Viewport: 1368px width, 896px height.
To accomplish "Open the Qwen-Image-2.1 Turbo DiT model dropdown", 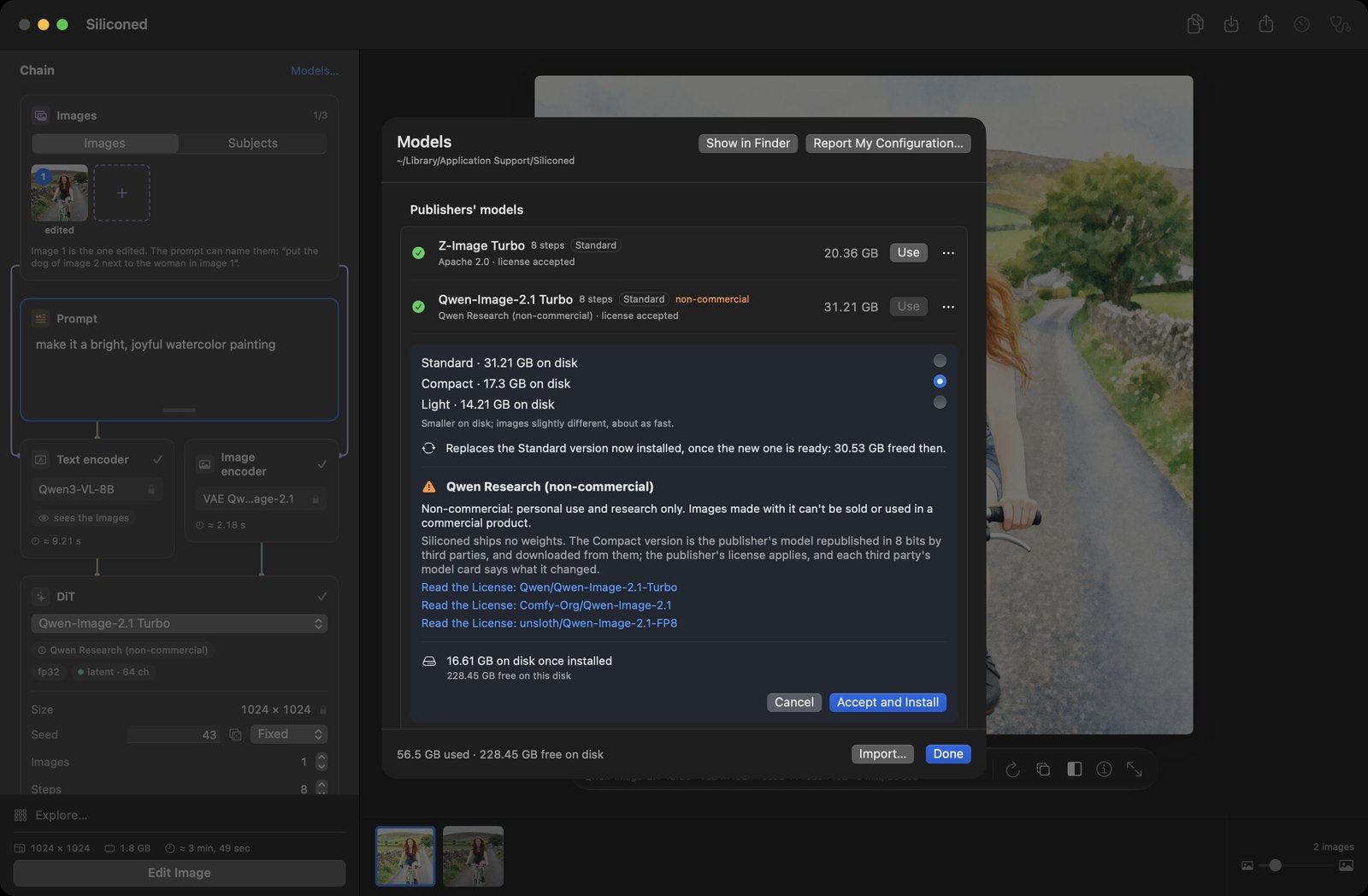I will tap(180, 623).
